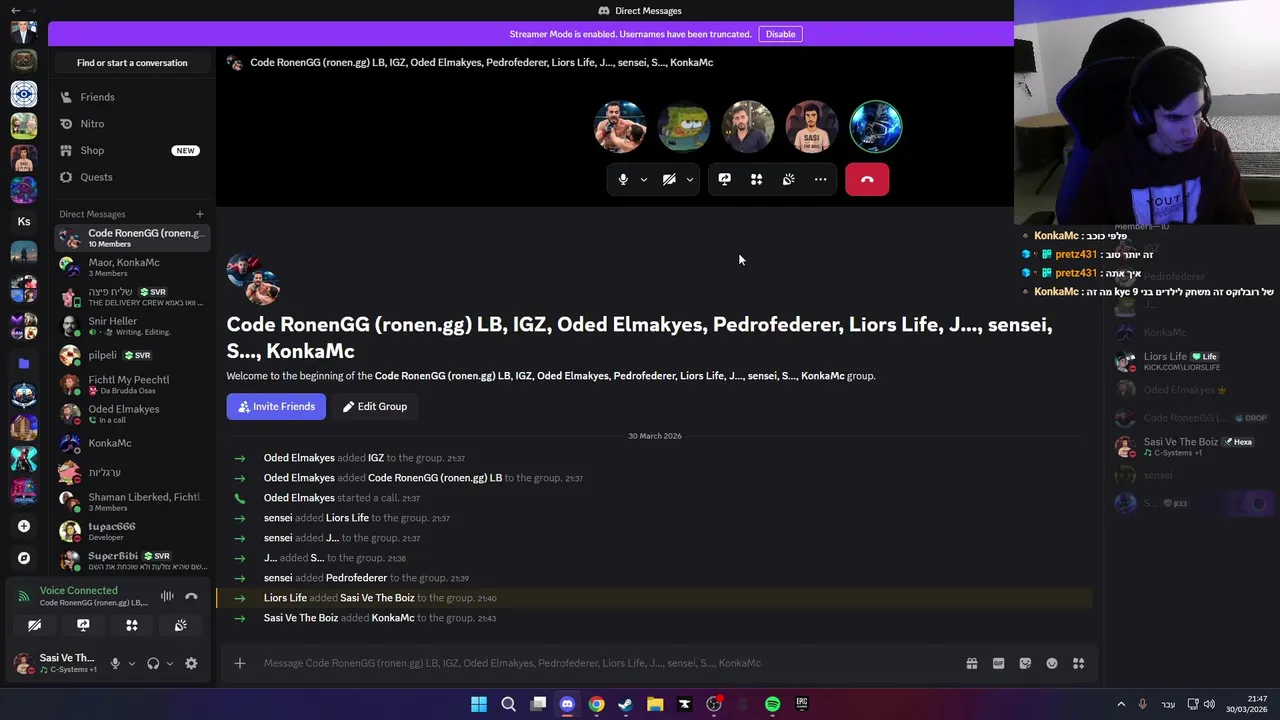Open camera options arrow in call bar
The image size is (1280, 720).
(690, 180)
